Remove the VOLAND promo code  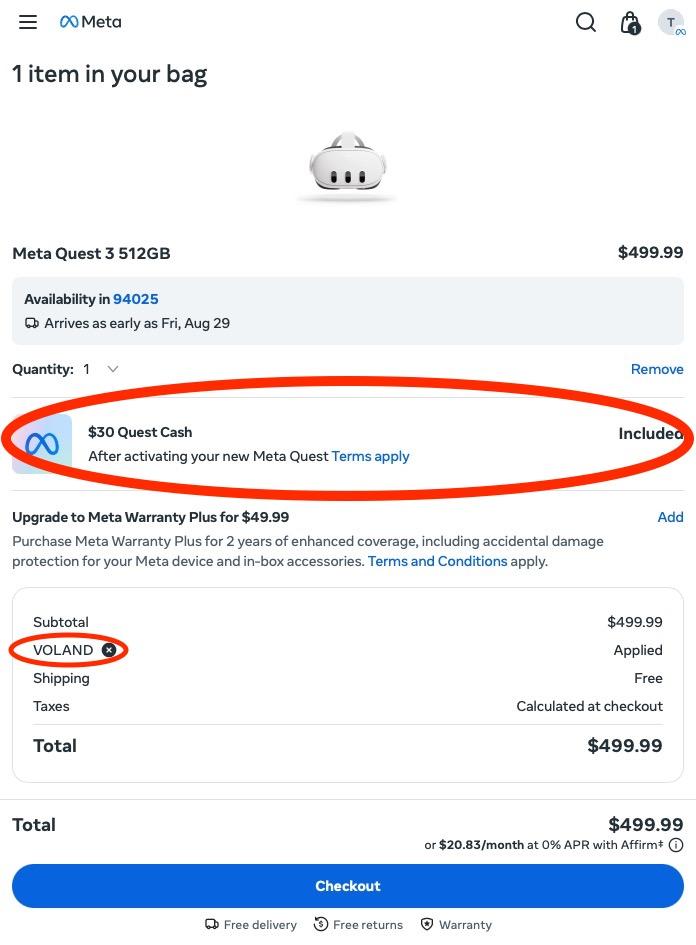(109, 650)
